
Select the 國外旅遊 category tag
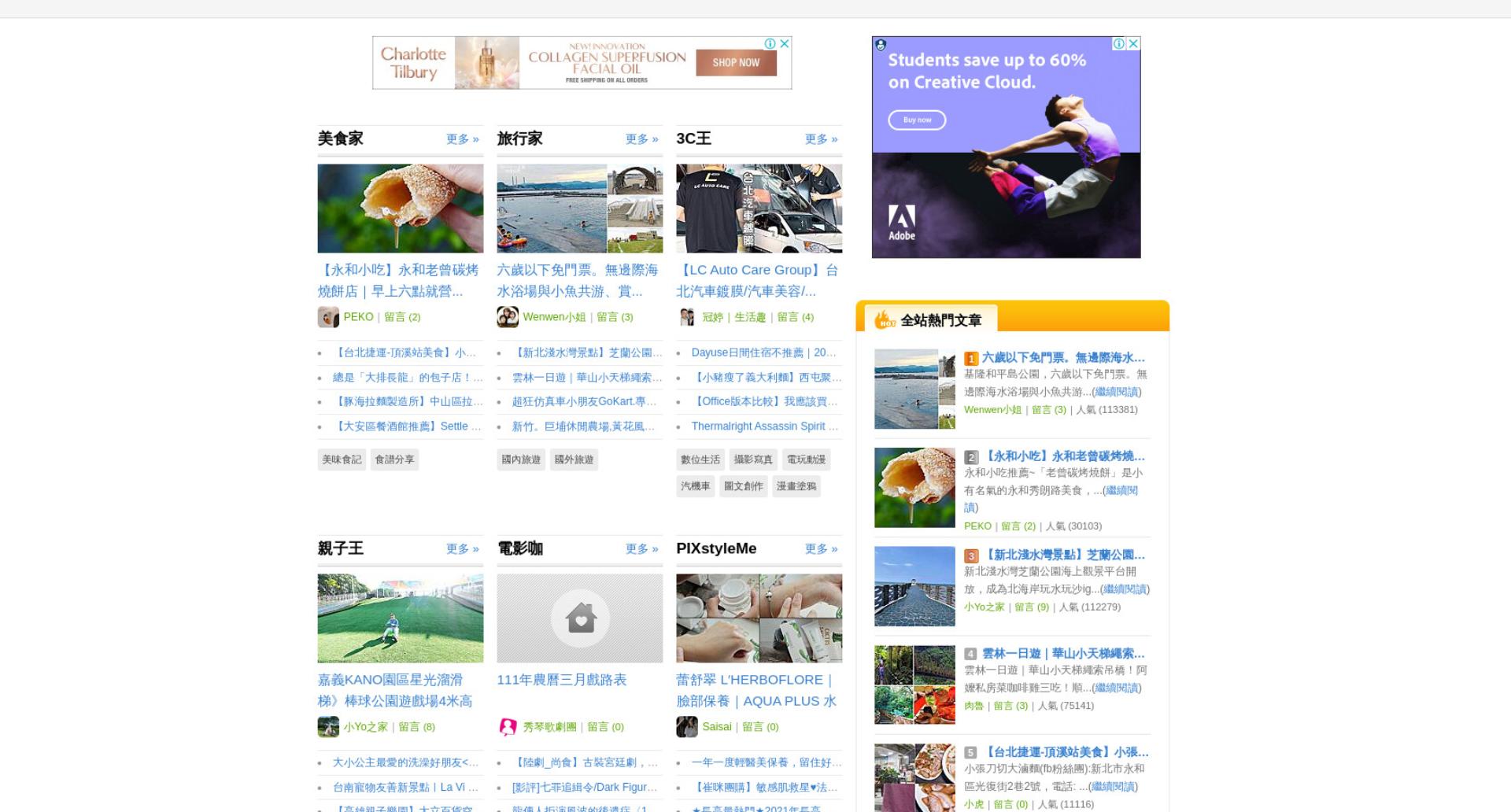tap(574, 460)
